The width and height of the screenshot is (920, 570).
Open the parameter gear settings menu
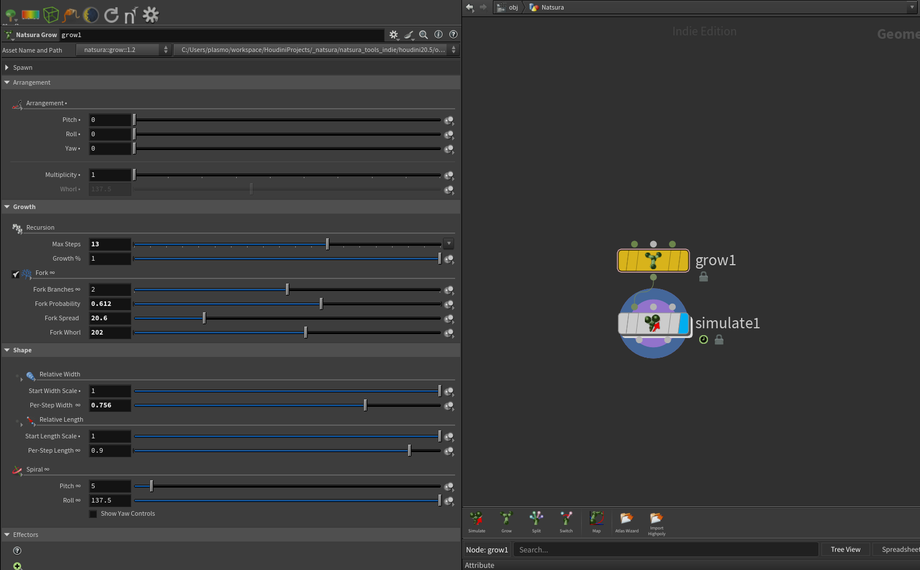(393, 35)
